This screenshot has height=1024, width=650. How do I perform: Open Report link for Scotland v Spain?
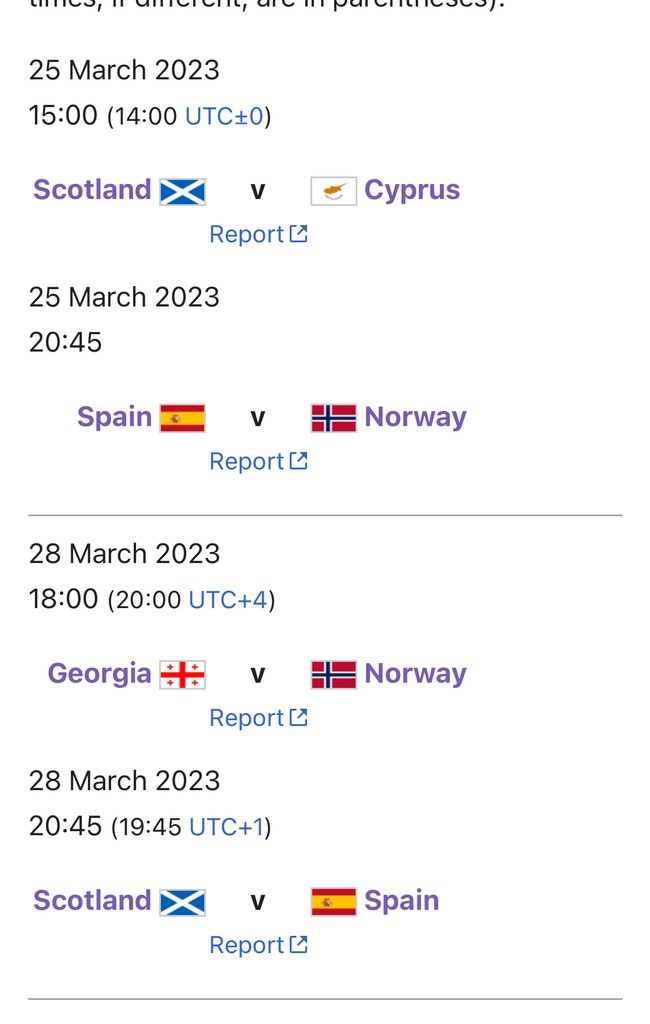258,945
